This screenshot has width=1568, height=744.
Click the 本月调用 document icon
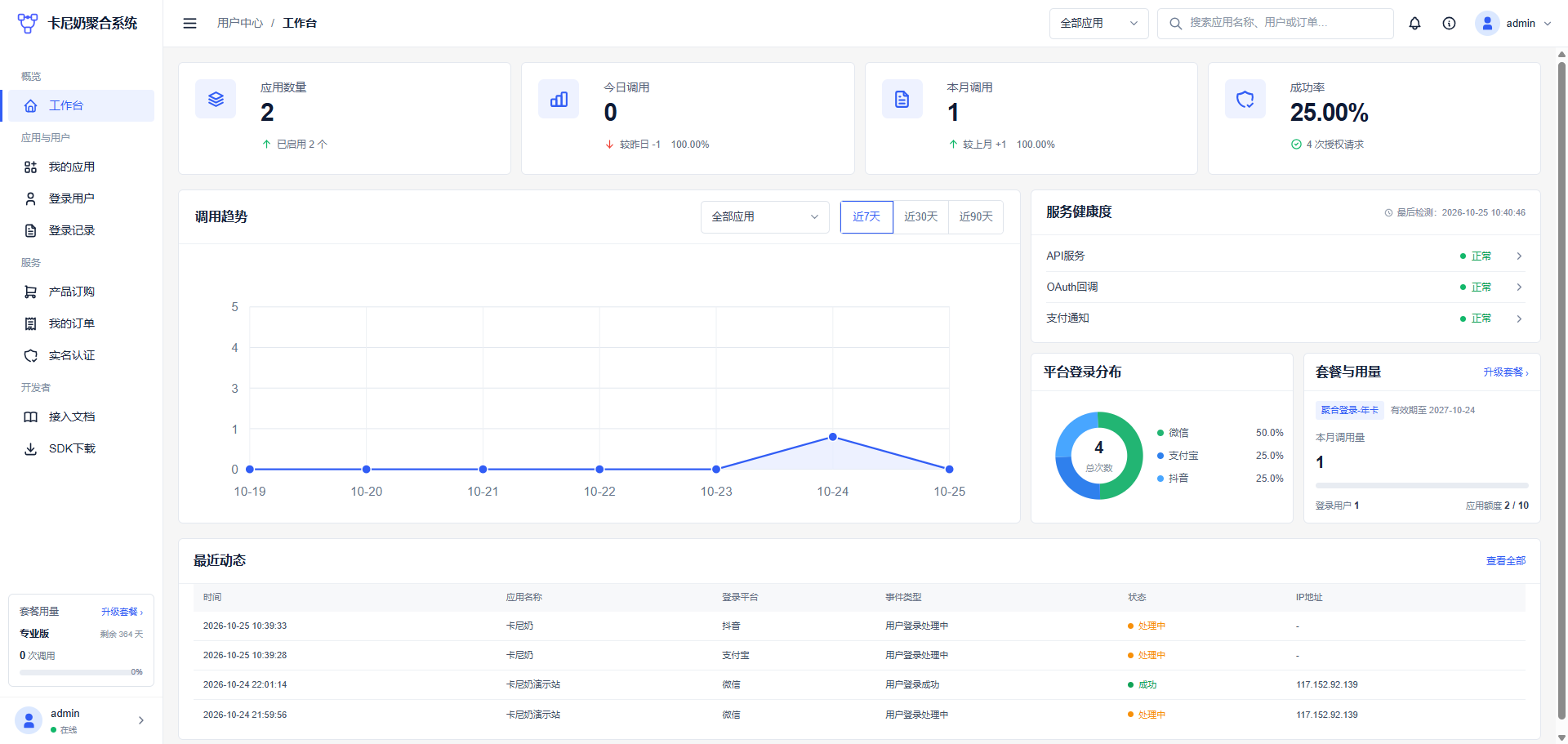coord(902,99)
